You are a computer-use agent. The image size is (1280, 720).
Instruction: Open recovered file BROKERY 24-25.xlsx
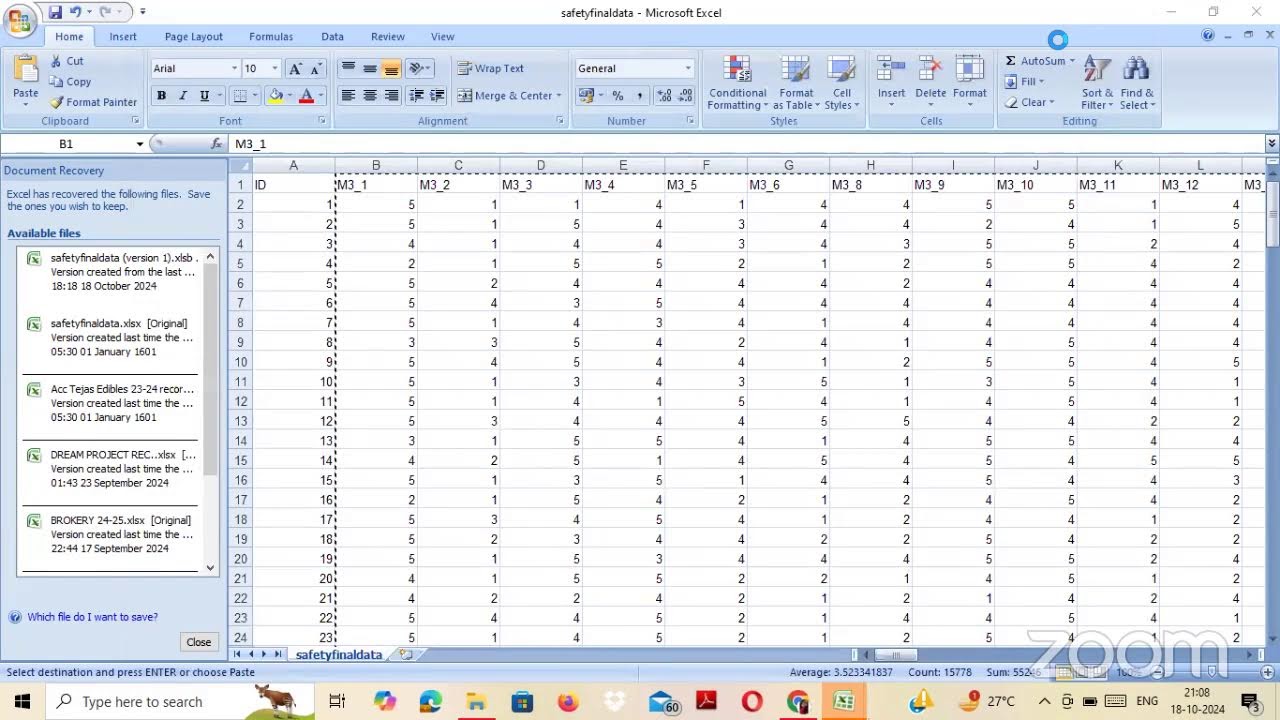tap(110, 534)
